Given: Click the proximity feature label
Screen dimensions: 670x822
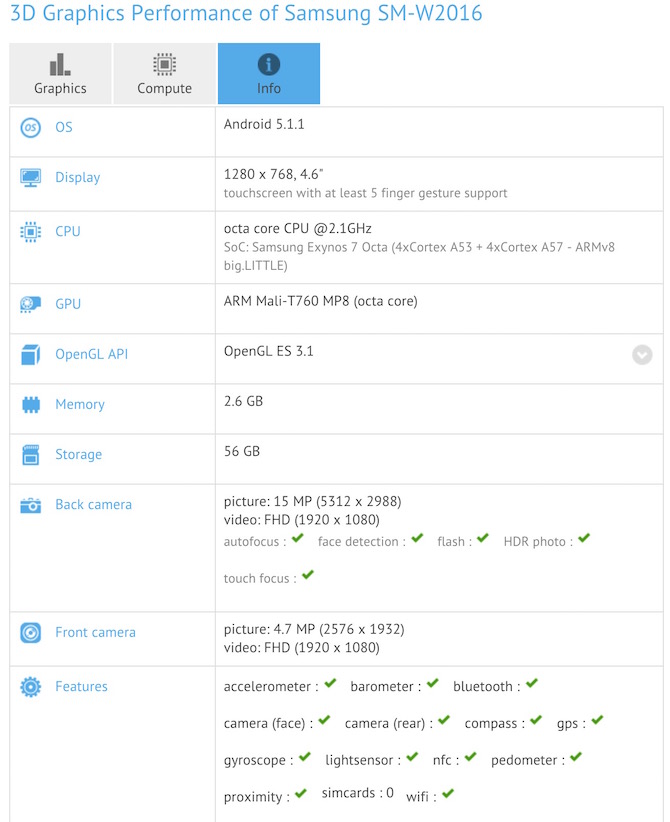Looking at the screenshot, I should pos(256,797).
